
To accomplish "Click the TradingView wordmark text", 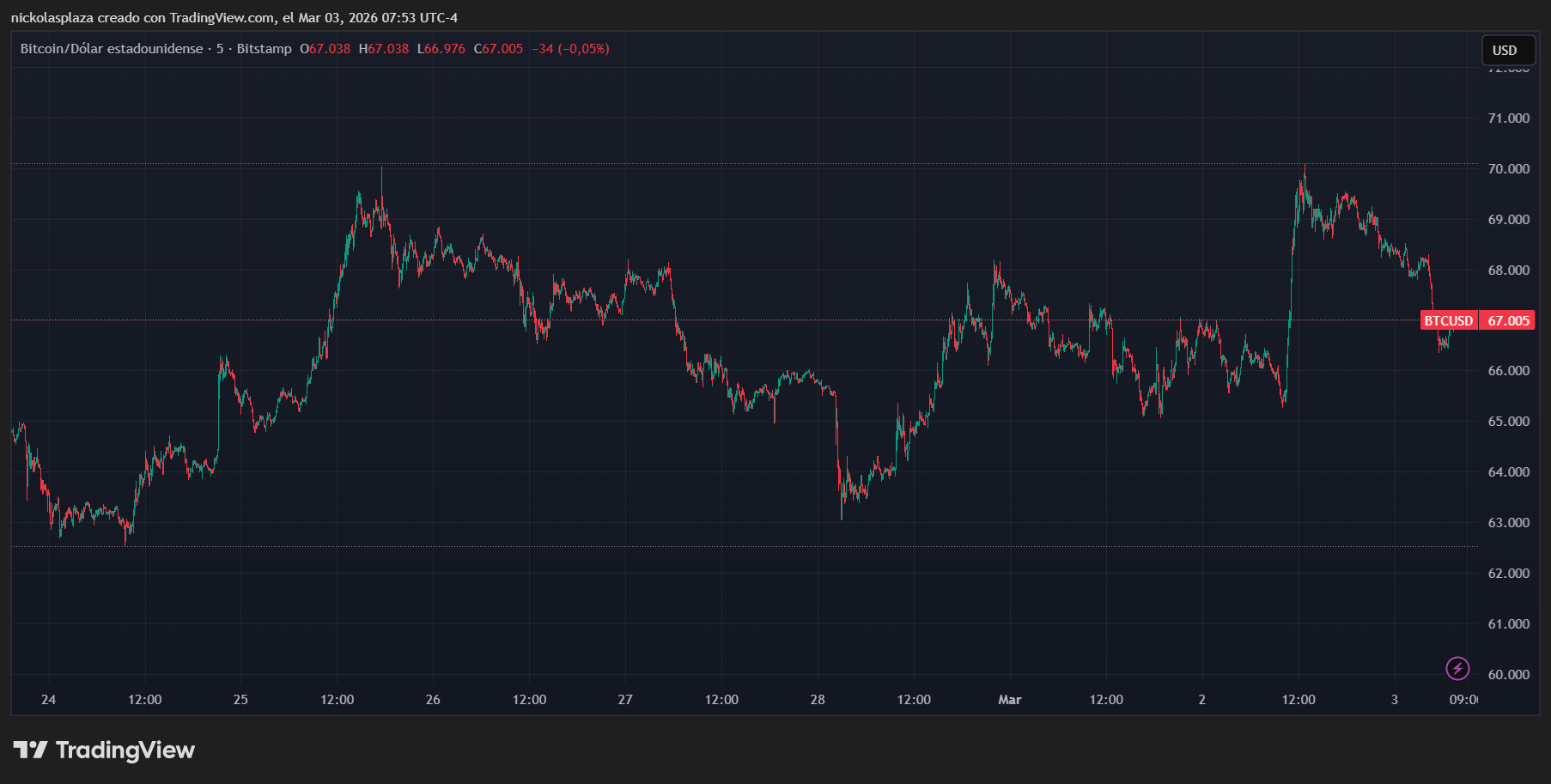I will (x=125, y=751).
